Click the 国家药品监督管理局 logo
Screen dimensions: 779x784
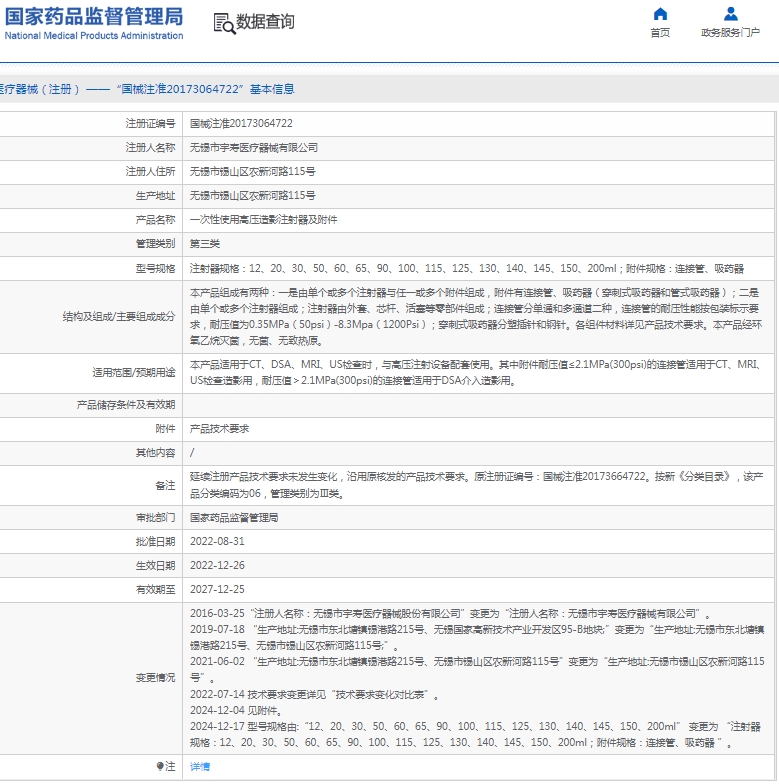click(x=94, y=16)
